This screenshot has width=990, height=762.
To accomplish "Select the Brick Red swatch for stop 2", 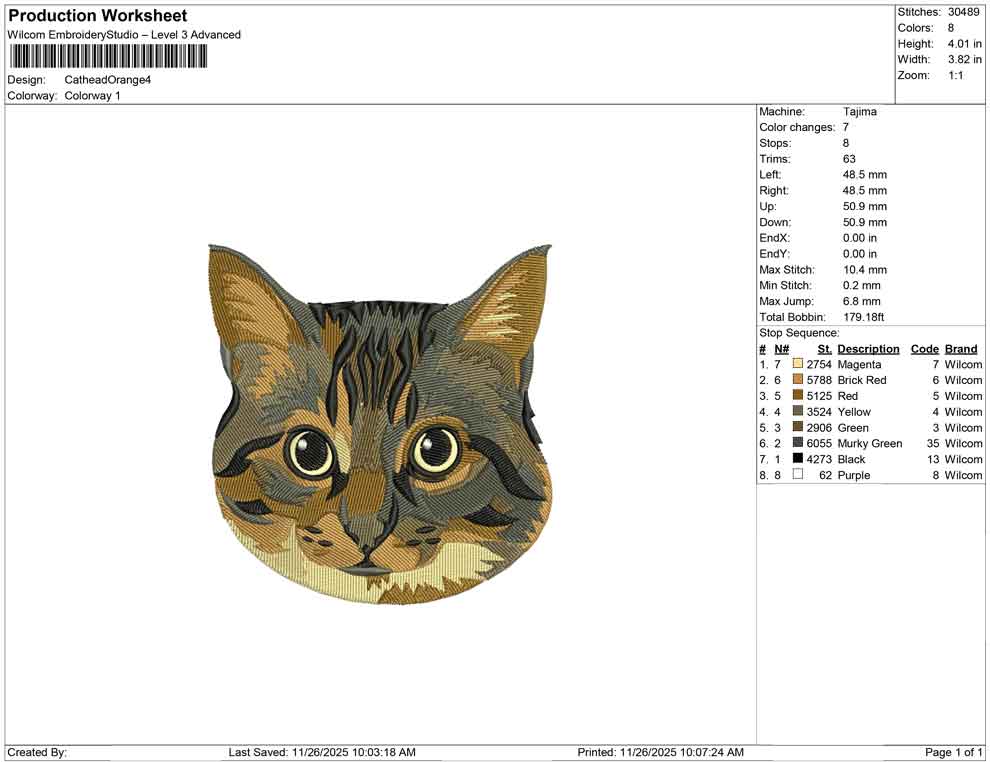I will (798, 380).
